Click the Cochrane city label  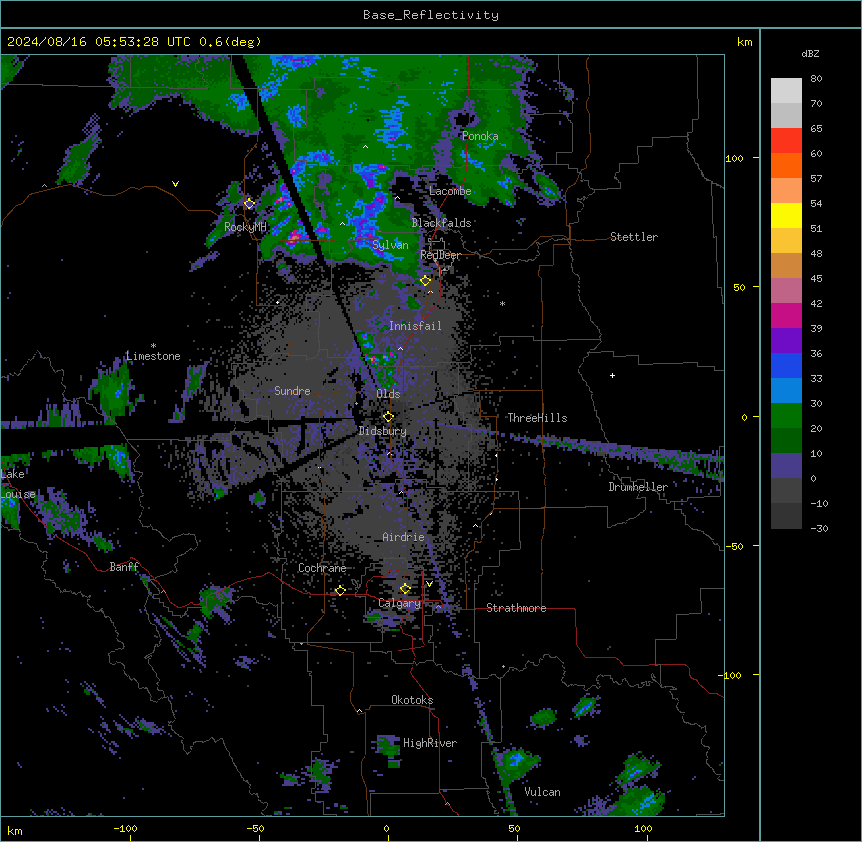(x=322, y=568)
